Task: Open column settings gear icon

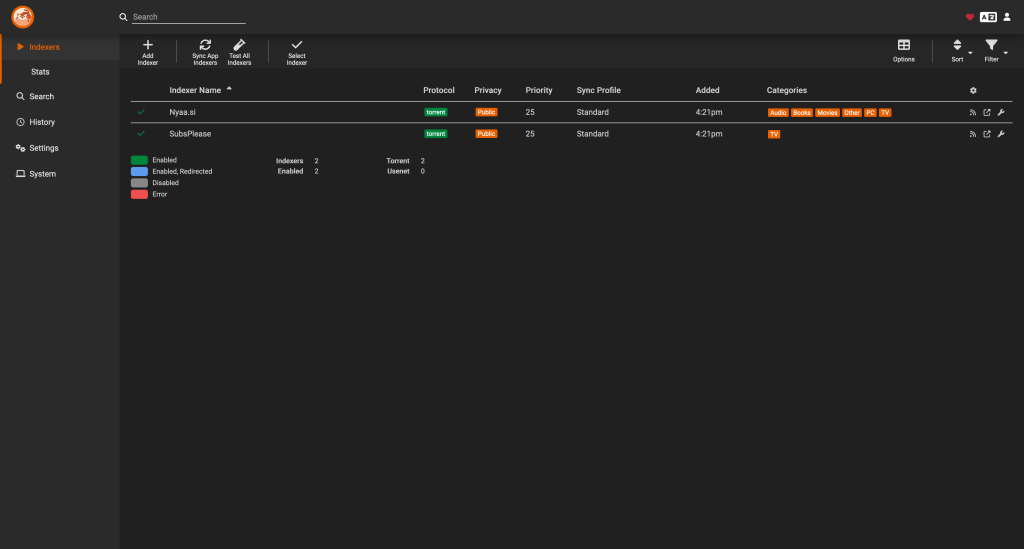Action: pyautogui.click(x=973, y=91)
